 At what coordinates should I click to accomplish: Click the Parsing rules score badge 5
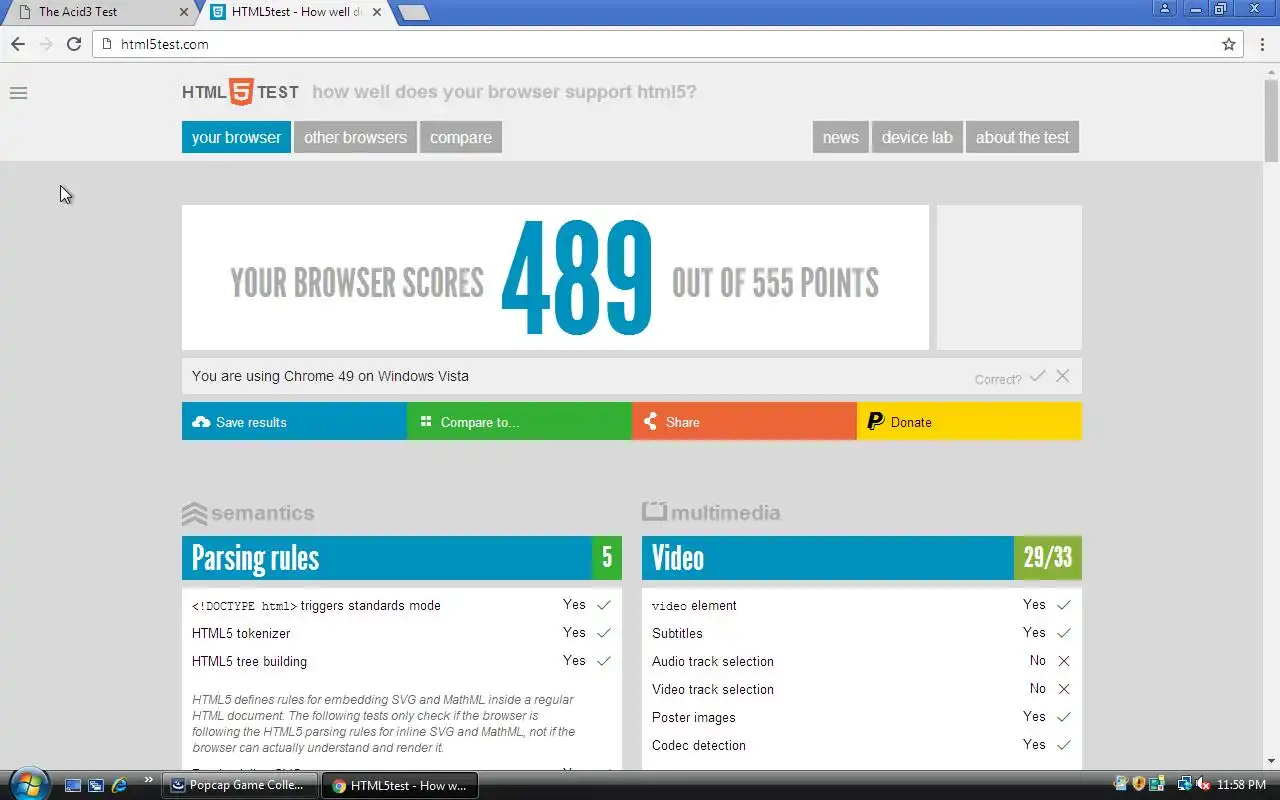(x=607, y=558)
